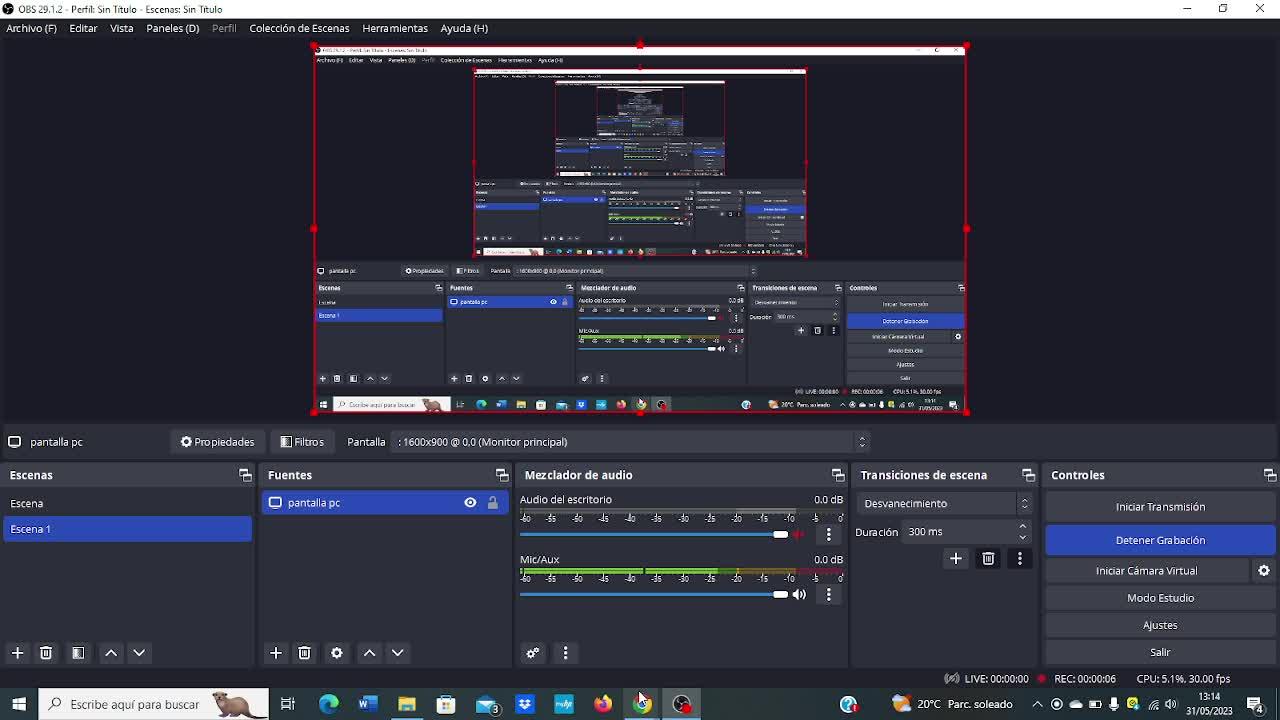This screenshot has width=1280, height=720.
Task: Mute the Mic/Aux audio channel
Action: tap(799, 595)
